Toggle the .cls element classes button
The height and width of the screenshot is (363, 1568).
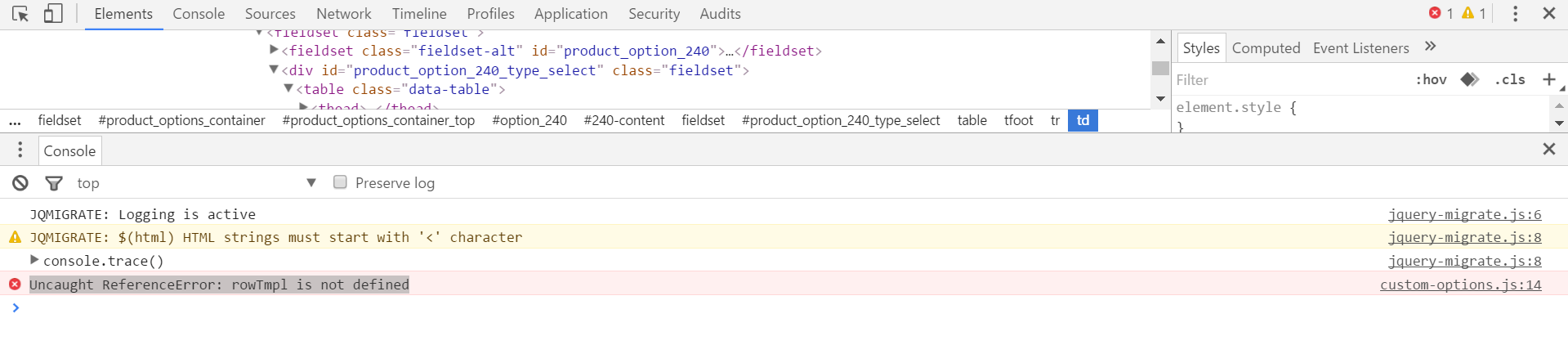(x=1510, y=79)
